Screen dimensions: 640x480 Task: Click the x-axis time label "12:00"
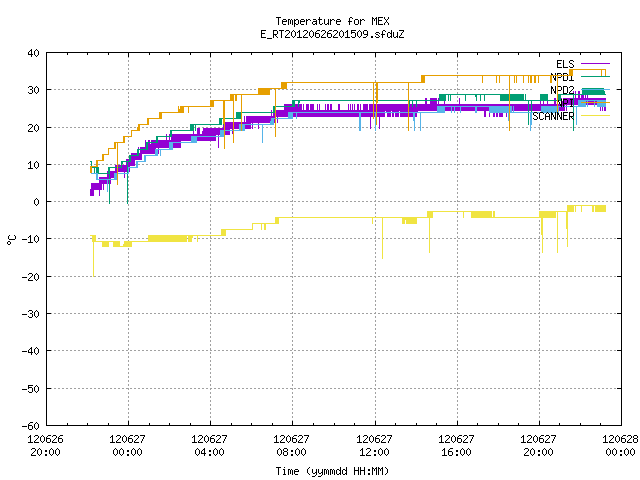[374, 452]
